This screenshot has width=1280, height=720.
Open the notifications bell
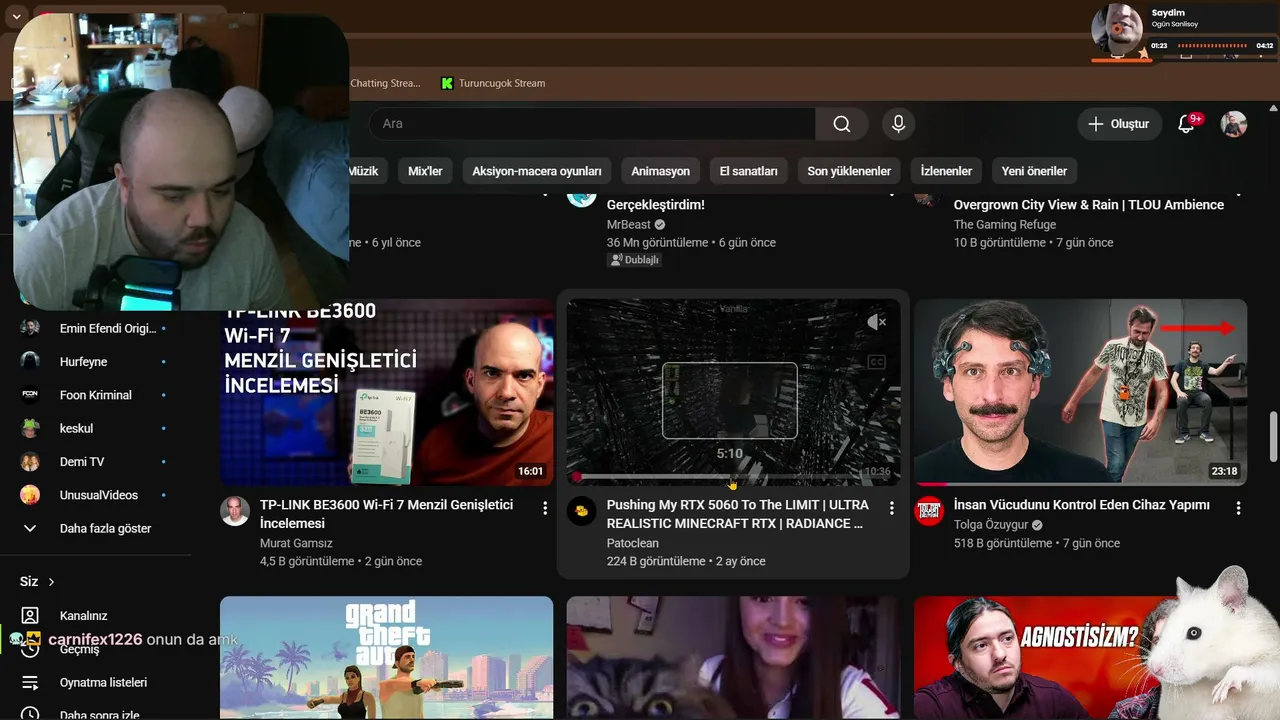[1187, 124]
